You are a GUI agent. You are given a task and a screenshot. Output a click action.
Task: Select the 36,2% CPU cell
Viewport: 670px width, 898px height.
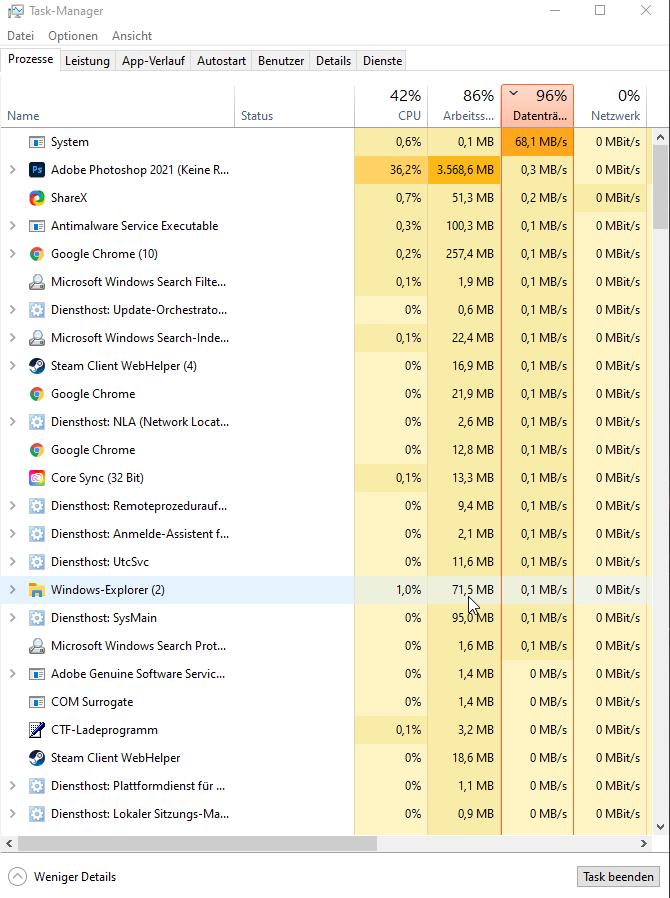click(391, 170)
